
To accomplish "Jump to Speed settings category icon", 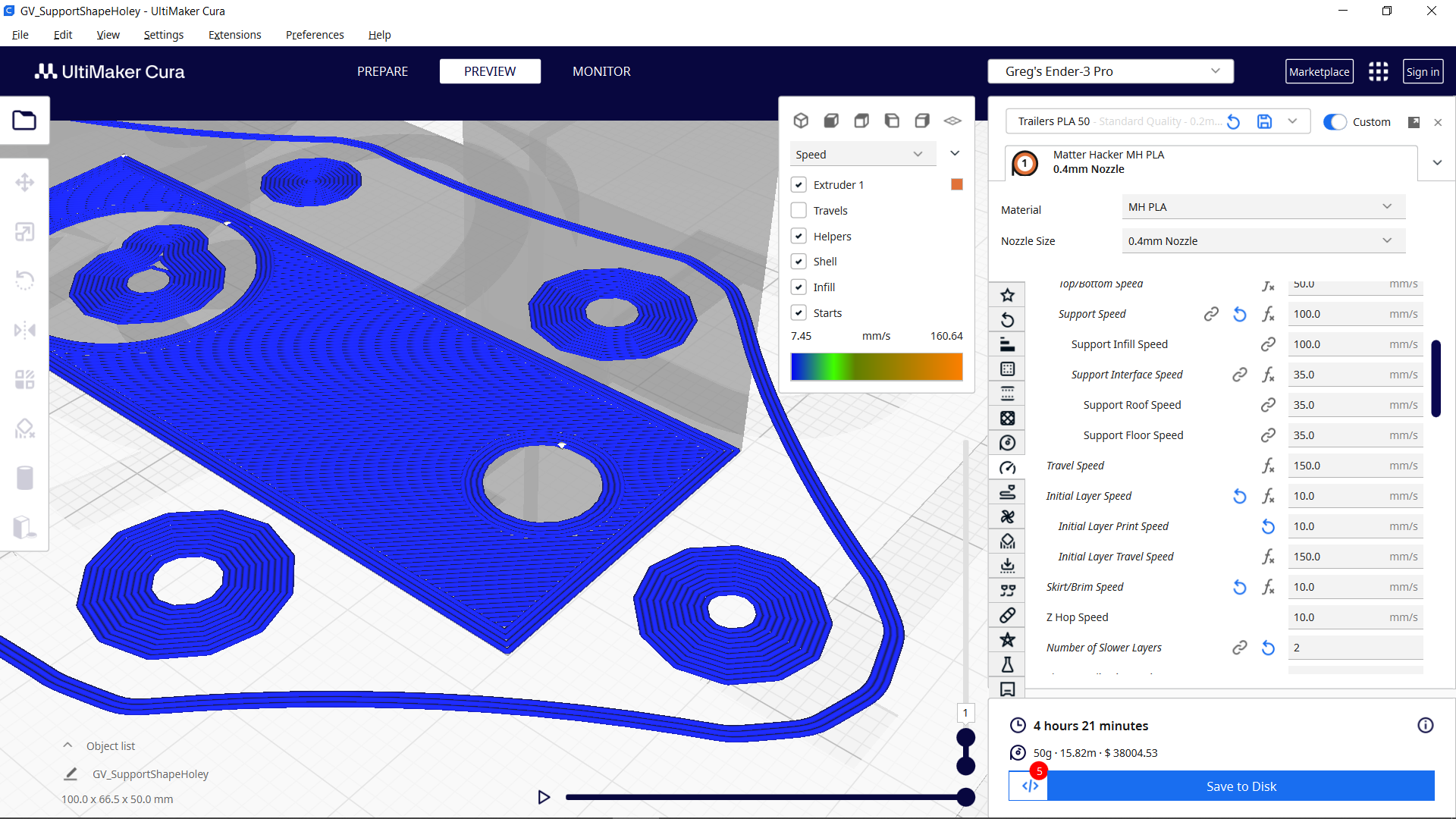I will (1007, 468).
